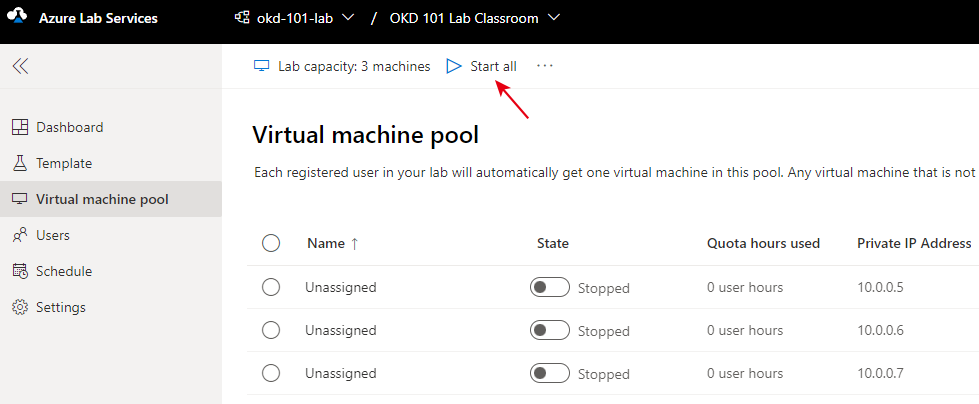
Task: Toggle on the VM with IP 10.0.0.7
Action: [x=549, y=373]
